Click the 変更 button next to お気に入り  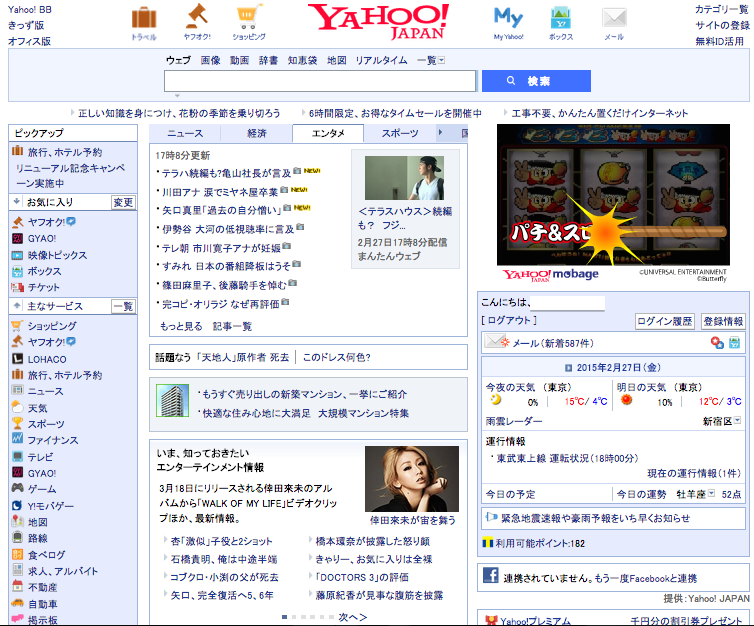(123, 202)
